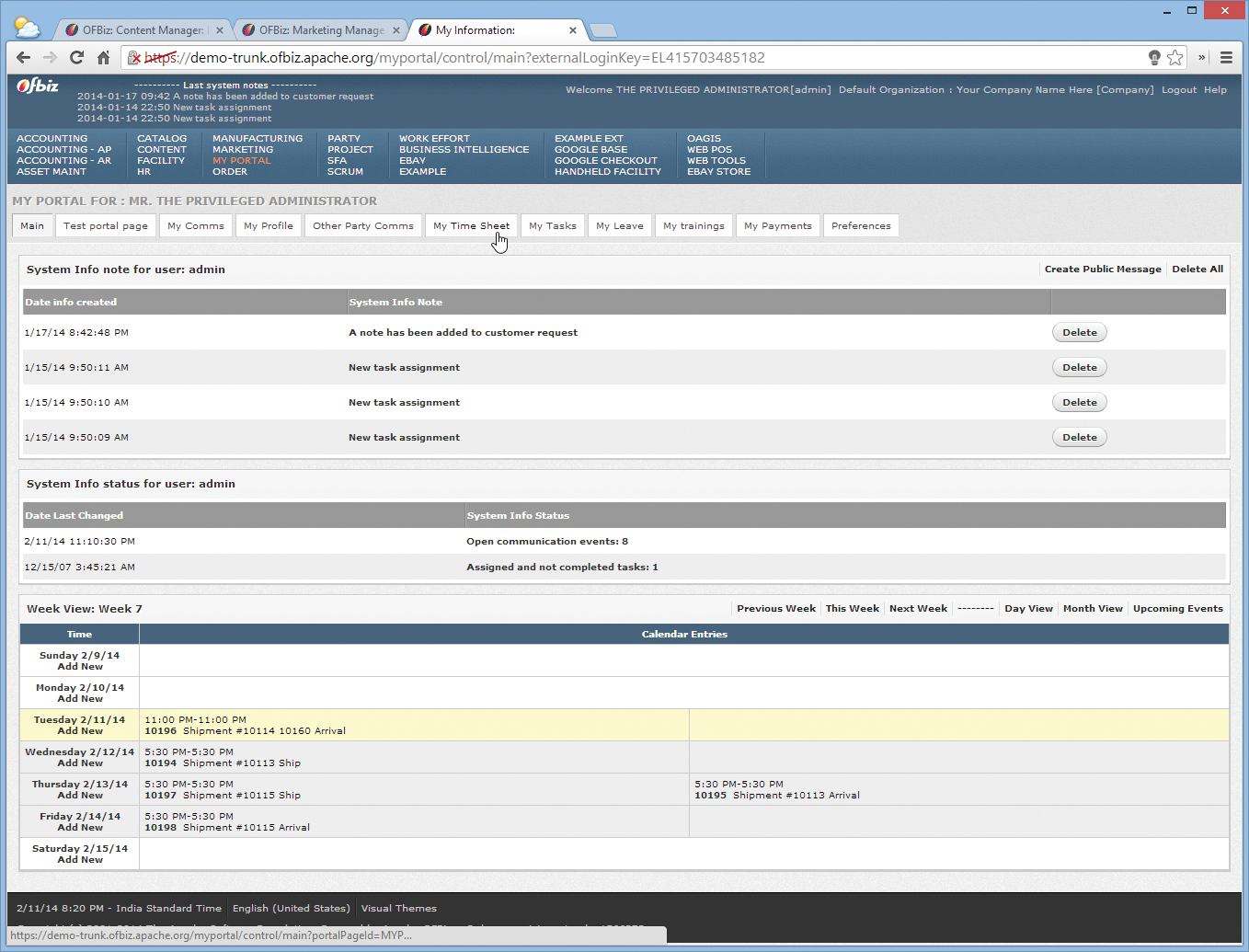Expand the toolbar overflow chevron
The width and height of the screenshot is (1249, 952).
pyautogui.click(x=1201, y=57)
